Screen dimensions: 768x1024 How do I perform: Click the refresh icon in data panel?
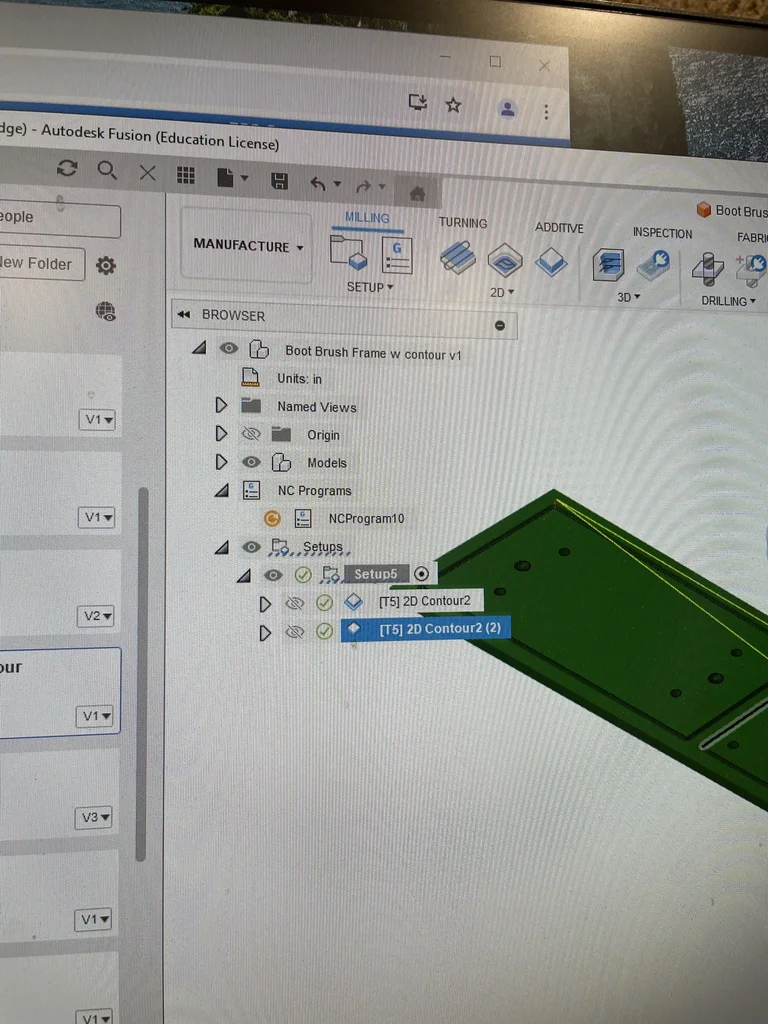click(x=67, y=168)
